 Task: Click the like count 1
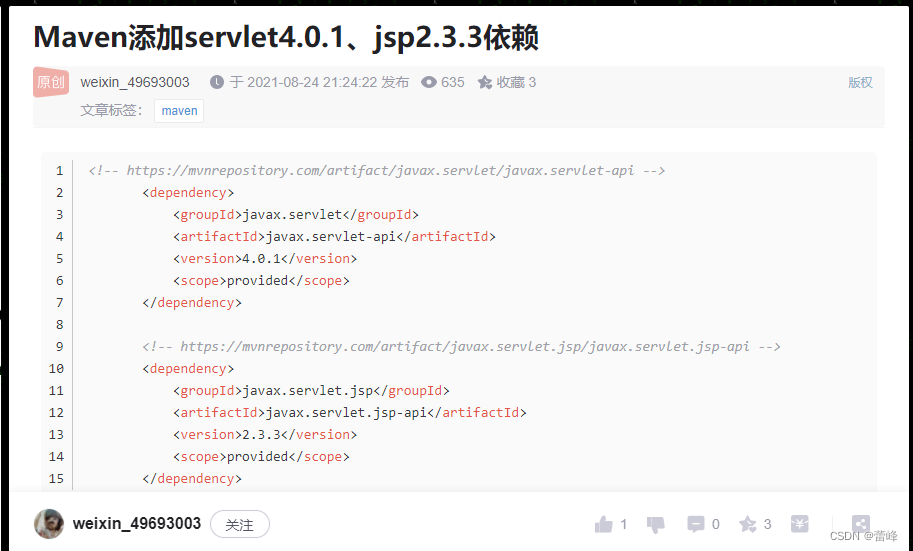coord(624,524)
